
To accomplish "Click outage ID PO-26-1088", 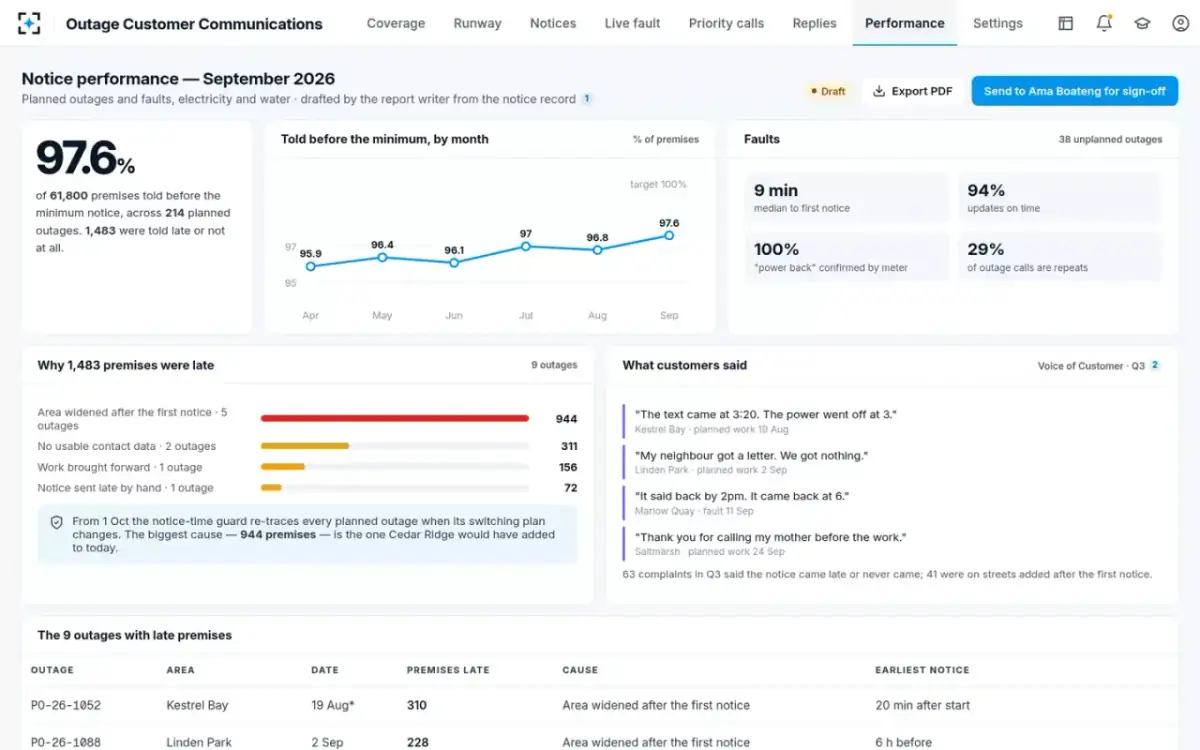I will (66, 742).
